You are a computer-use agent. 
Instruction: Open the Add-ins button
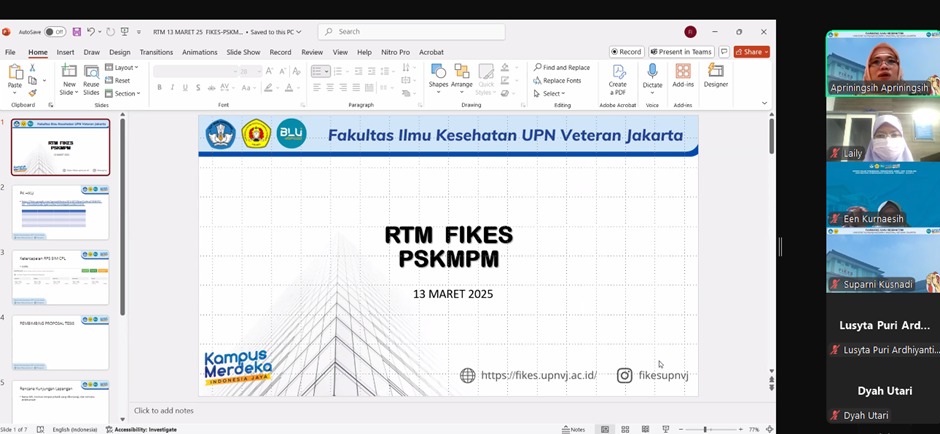pos(683,76)
